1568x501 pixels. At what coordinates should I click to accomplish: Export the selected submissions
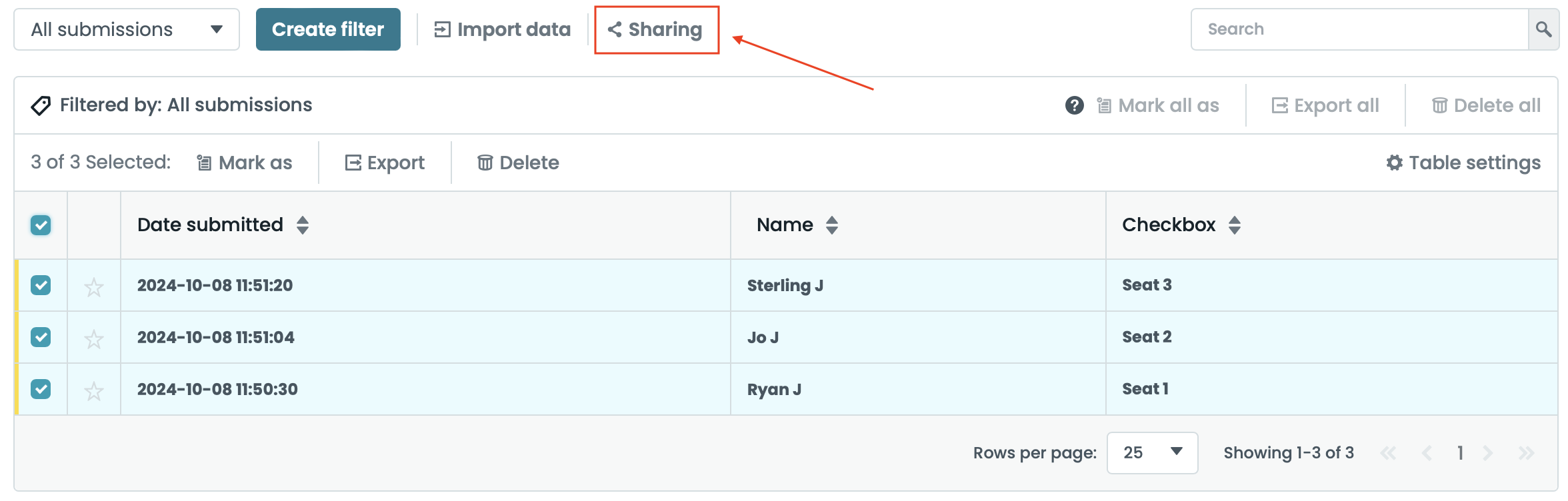385,163
